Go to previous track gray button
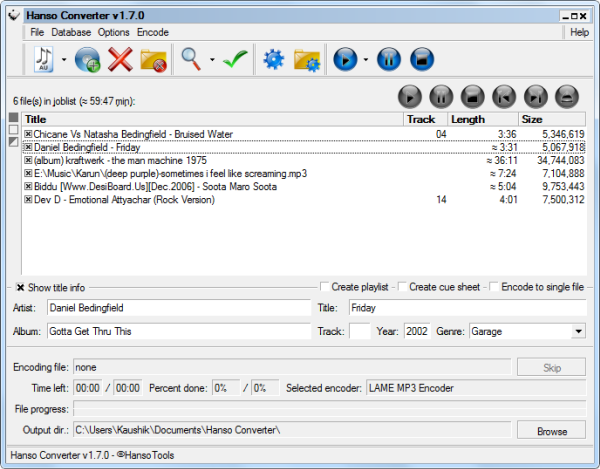This screenshot has width=600, height=469. tap(504, 97)
